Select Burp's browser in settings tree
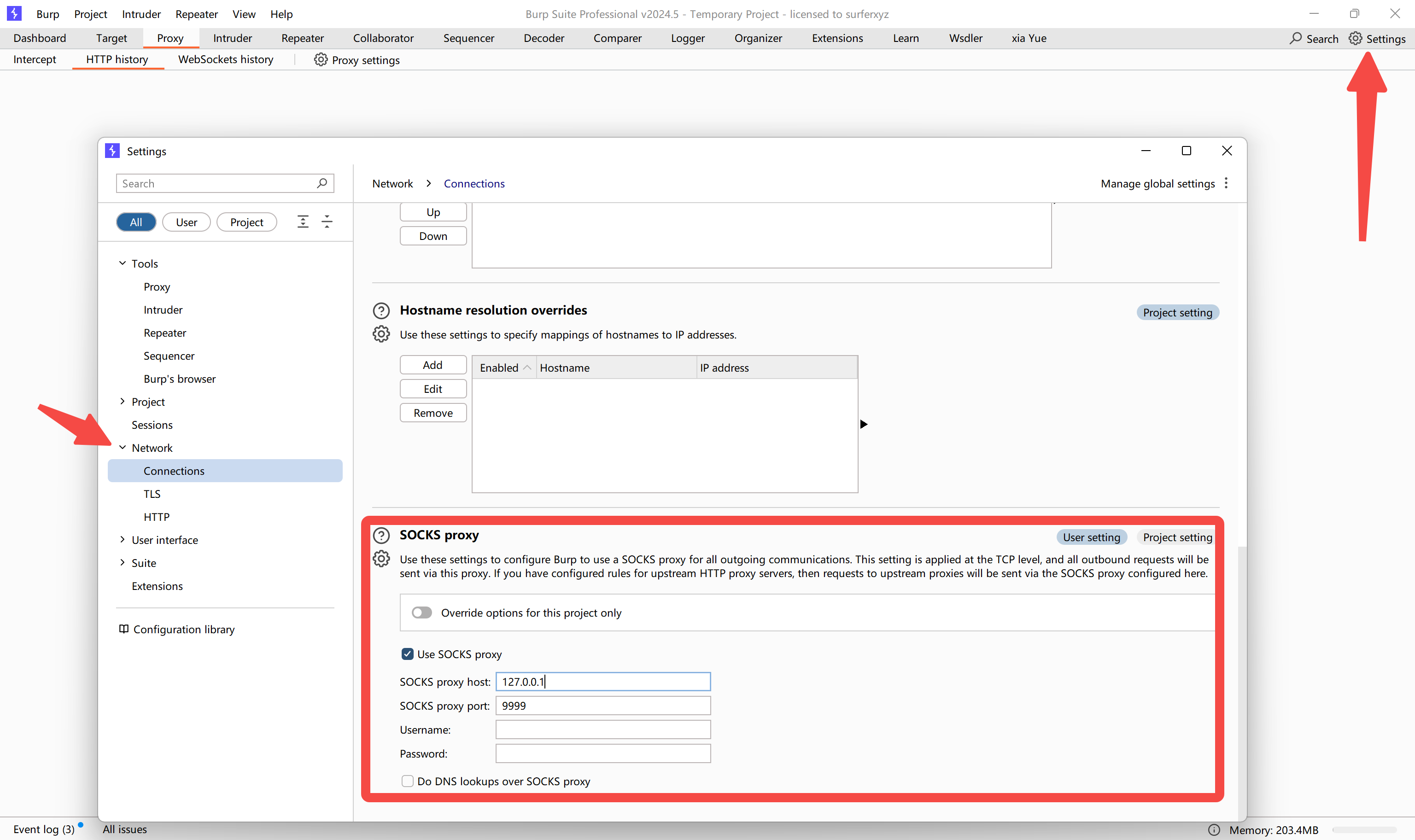Image resolution: width=1415 pixels, height=840 pixels. click(180, 379)
